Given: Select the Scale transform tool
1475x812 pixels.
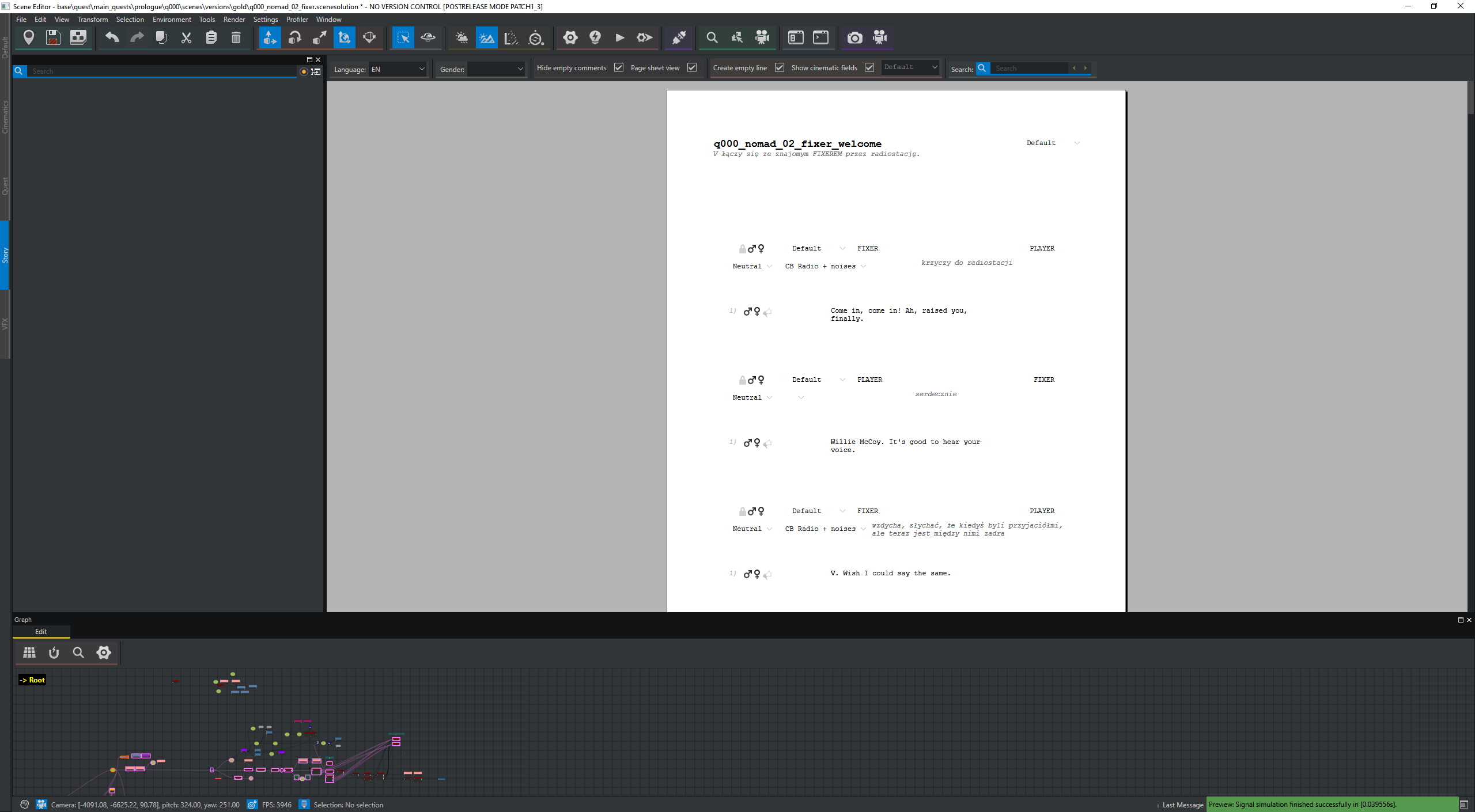Looking at the screenshot, I should pos(319,38).
